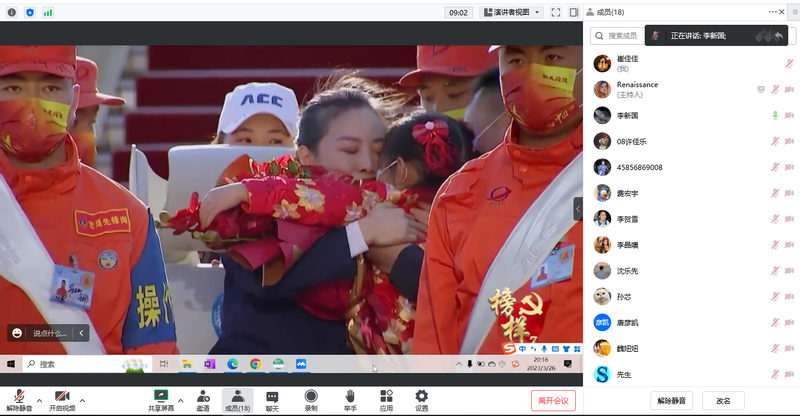Image resolution: width=800 pixels, height=416 pixels.
Task: Open the 应用 (Apps) icon
Action: [x=386, y=400]
